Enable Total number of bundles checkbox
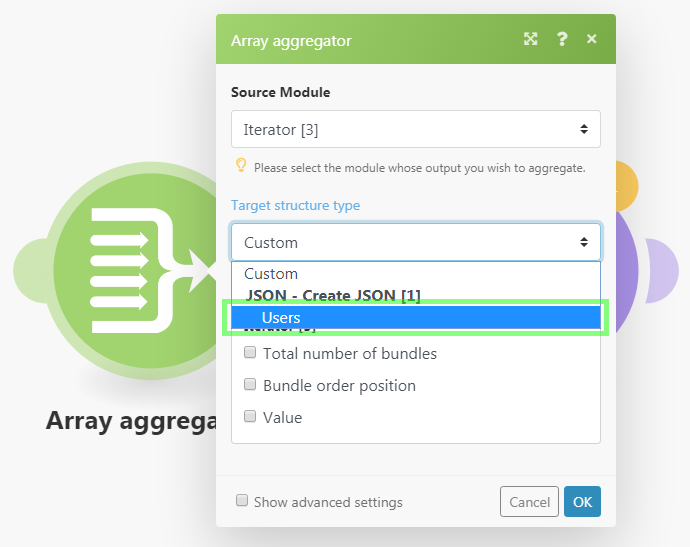 point(250,352)
